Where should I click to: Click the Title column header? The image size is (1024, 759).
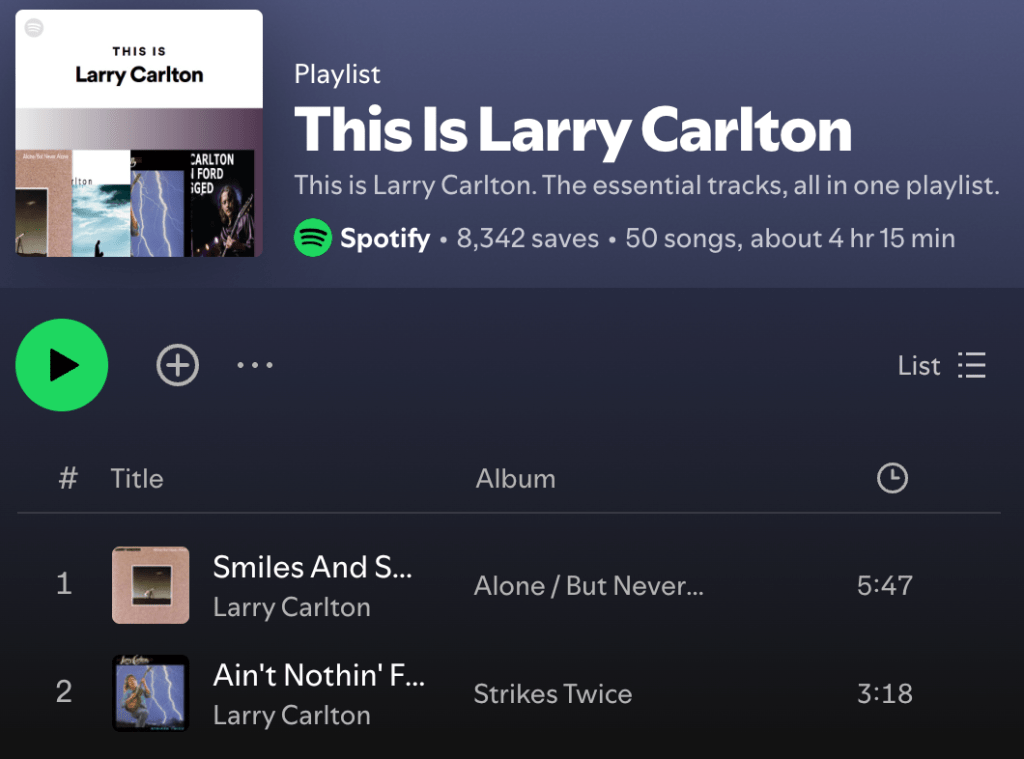coord(136,479)
